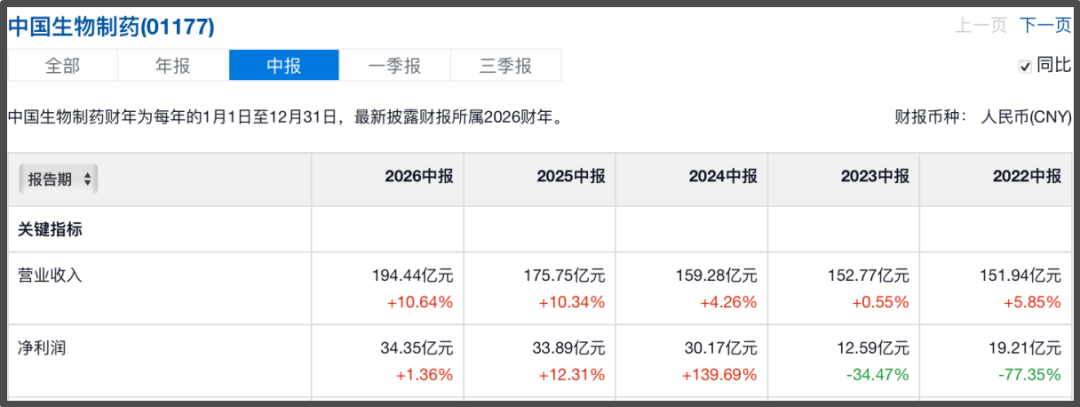Click the 报告期 sort arrows icon
The image size is (1080, 407).
point(87,180)
